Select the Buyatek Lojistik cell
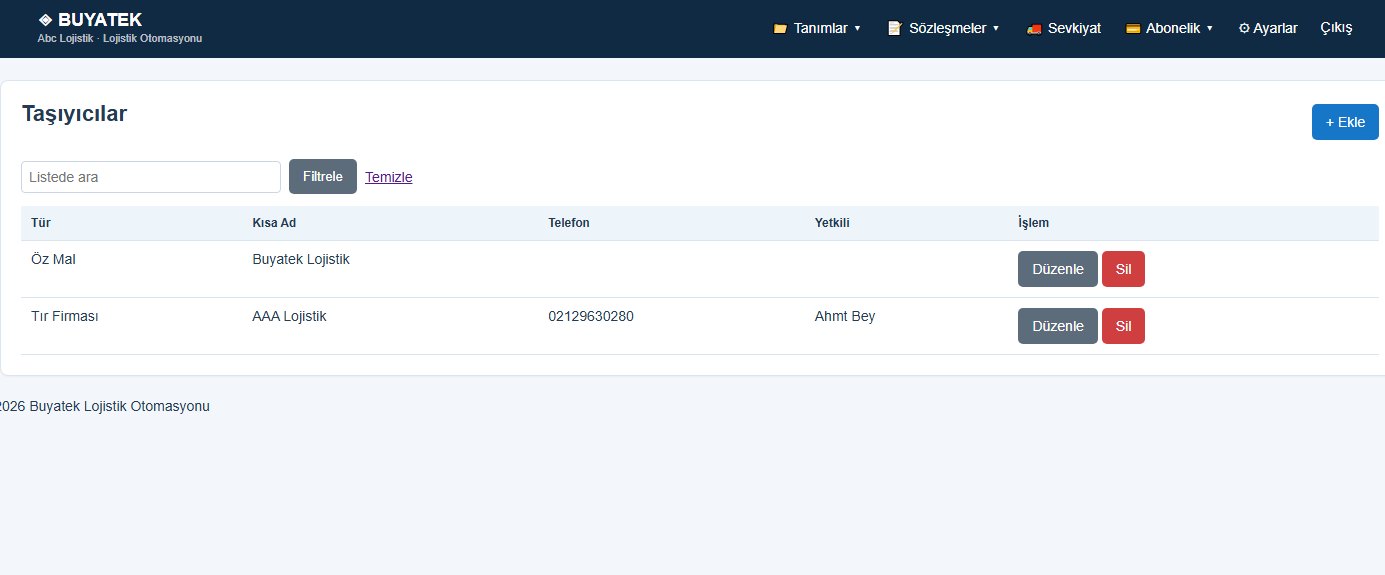1385x575 pixels. (301, 259)
